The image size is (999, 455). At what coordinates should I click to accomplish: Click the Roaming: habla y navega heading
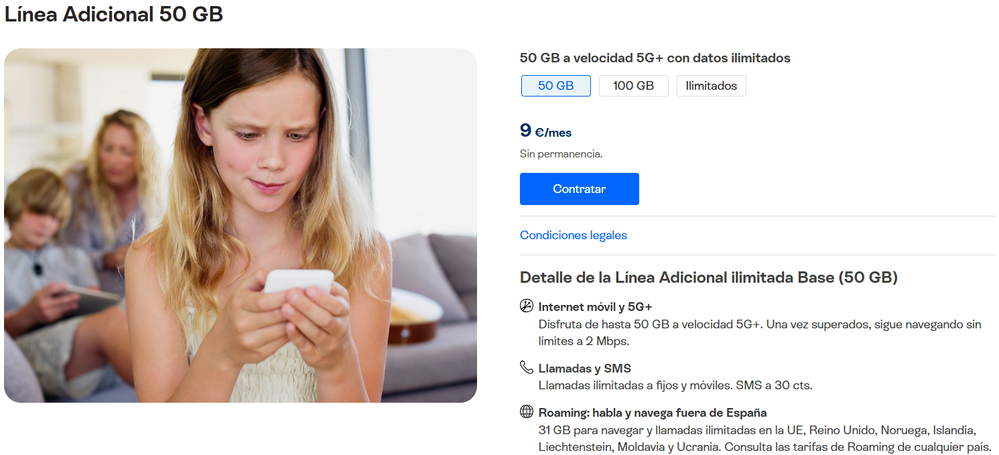pos(652,412)
